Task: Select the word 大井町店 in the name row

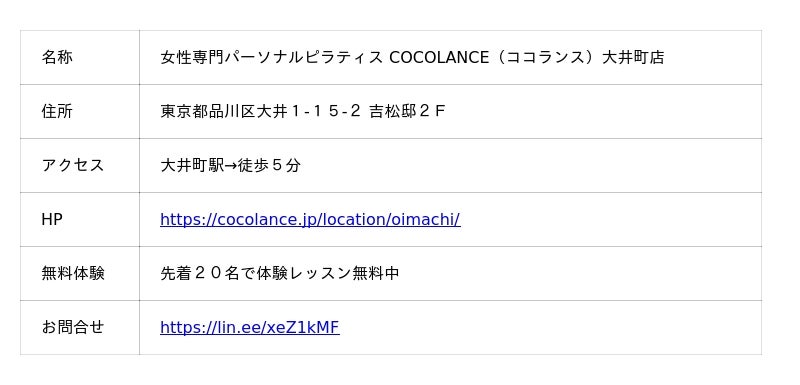Action: 633,58
